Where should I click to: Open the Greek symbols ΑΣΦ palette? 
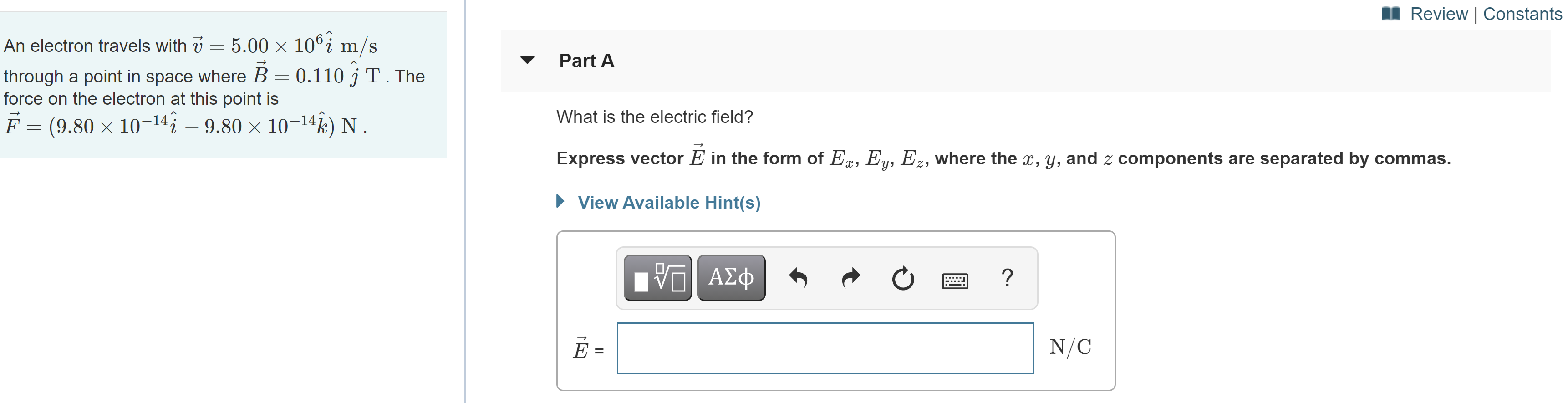(731, 278)
